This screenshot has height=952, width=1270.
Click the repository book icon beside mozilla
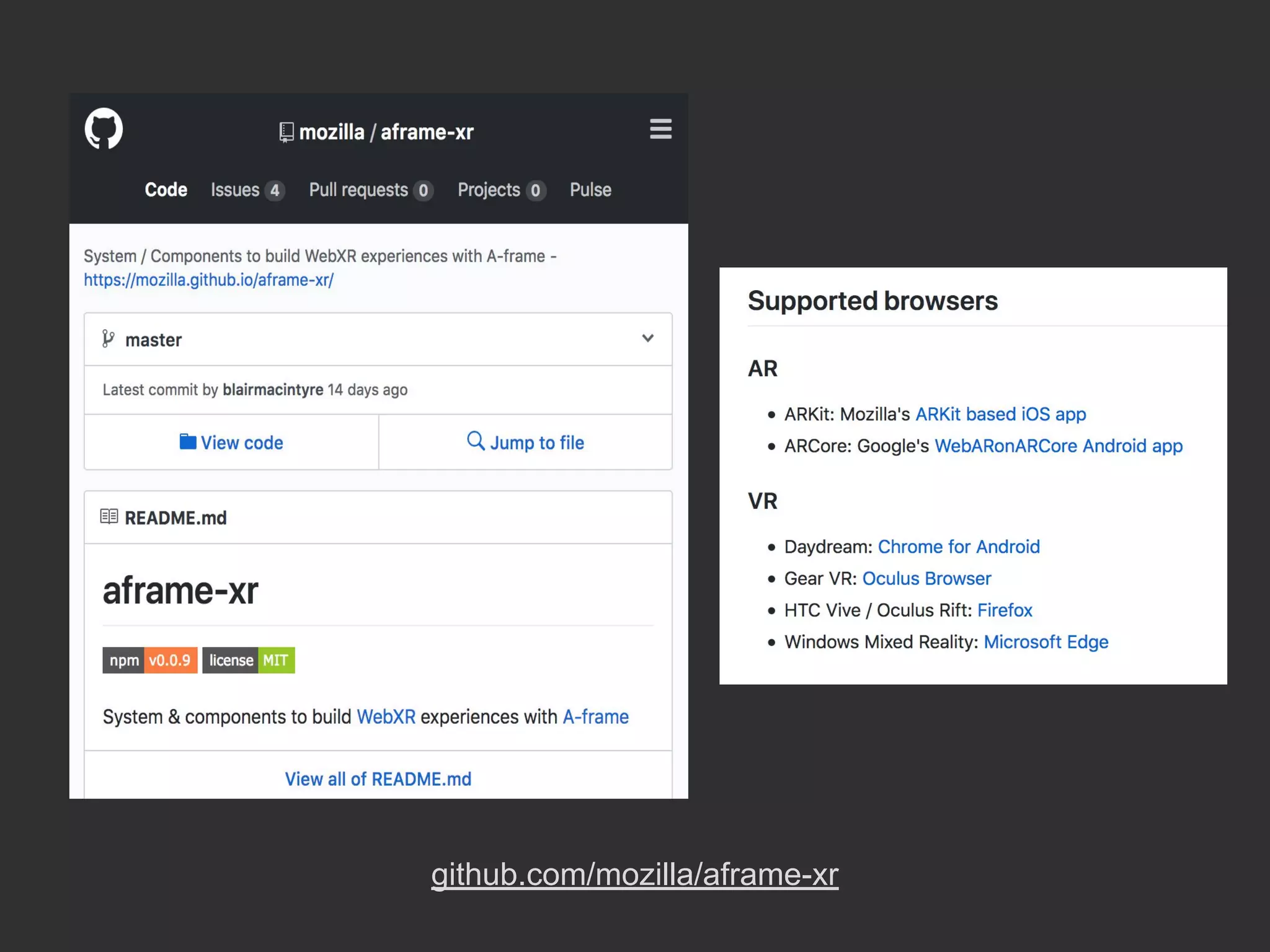pos(286,132)
